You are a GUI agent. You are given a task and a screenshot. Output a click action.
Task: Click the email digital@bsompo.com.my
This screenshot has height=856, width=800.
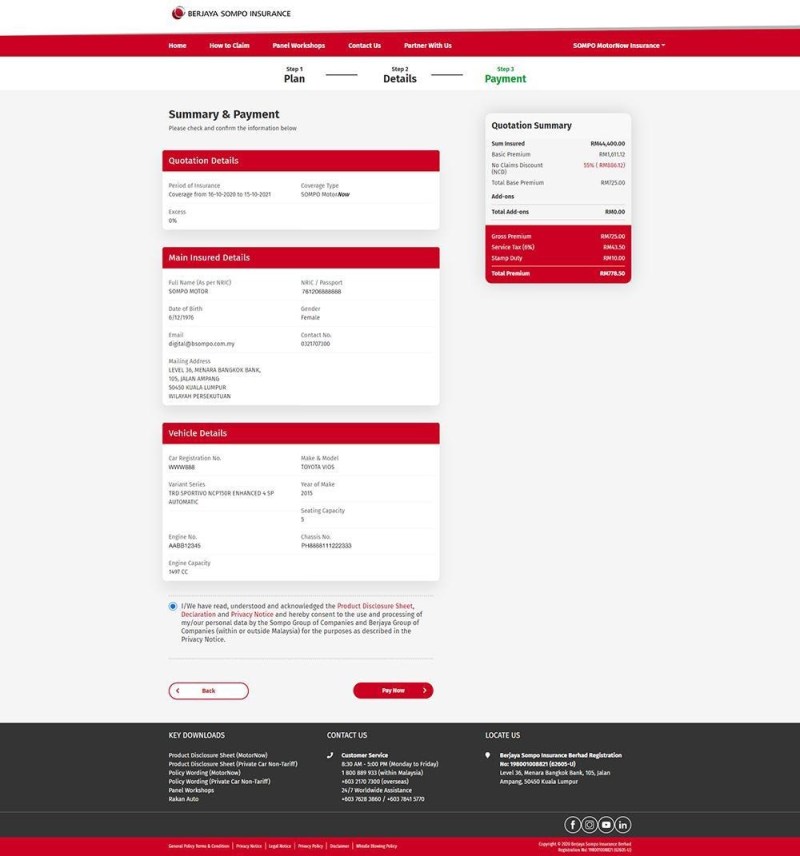[x=202, y=343]
